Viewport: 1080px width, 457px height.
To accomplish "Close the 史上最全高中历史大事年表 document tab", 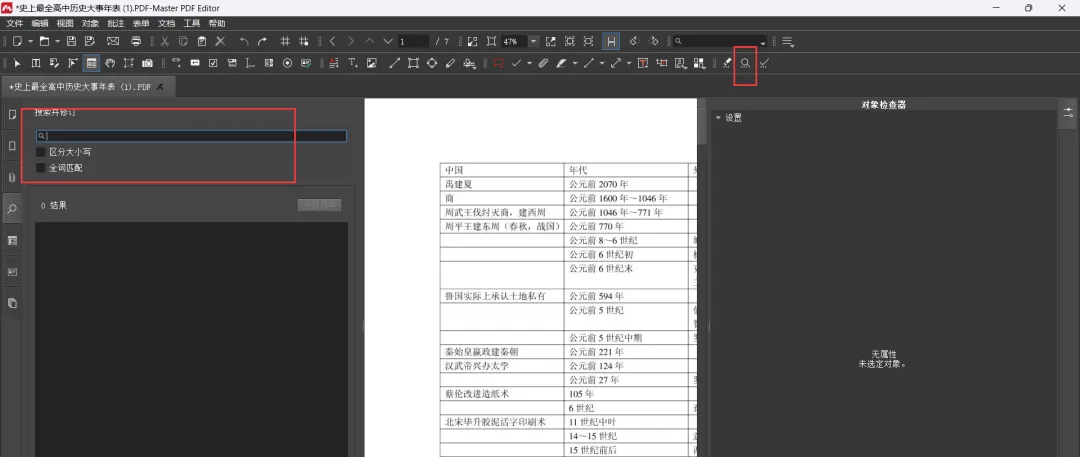I will (160, 87).
